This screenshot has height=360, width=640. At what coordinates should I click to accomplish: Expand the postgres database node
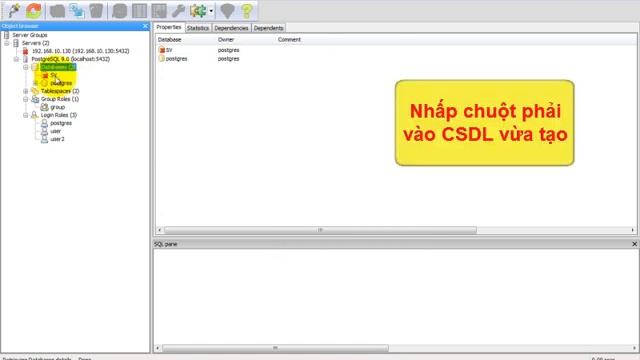(36, 83)
